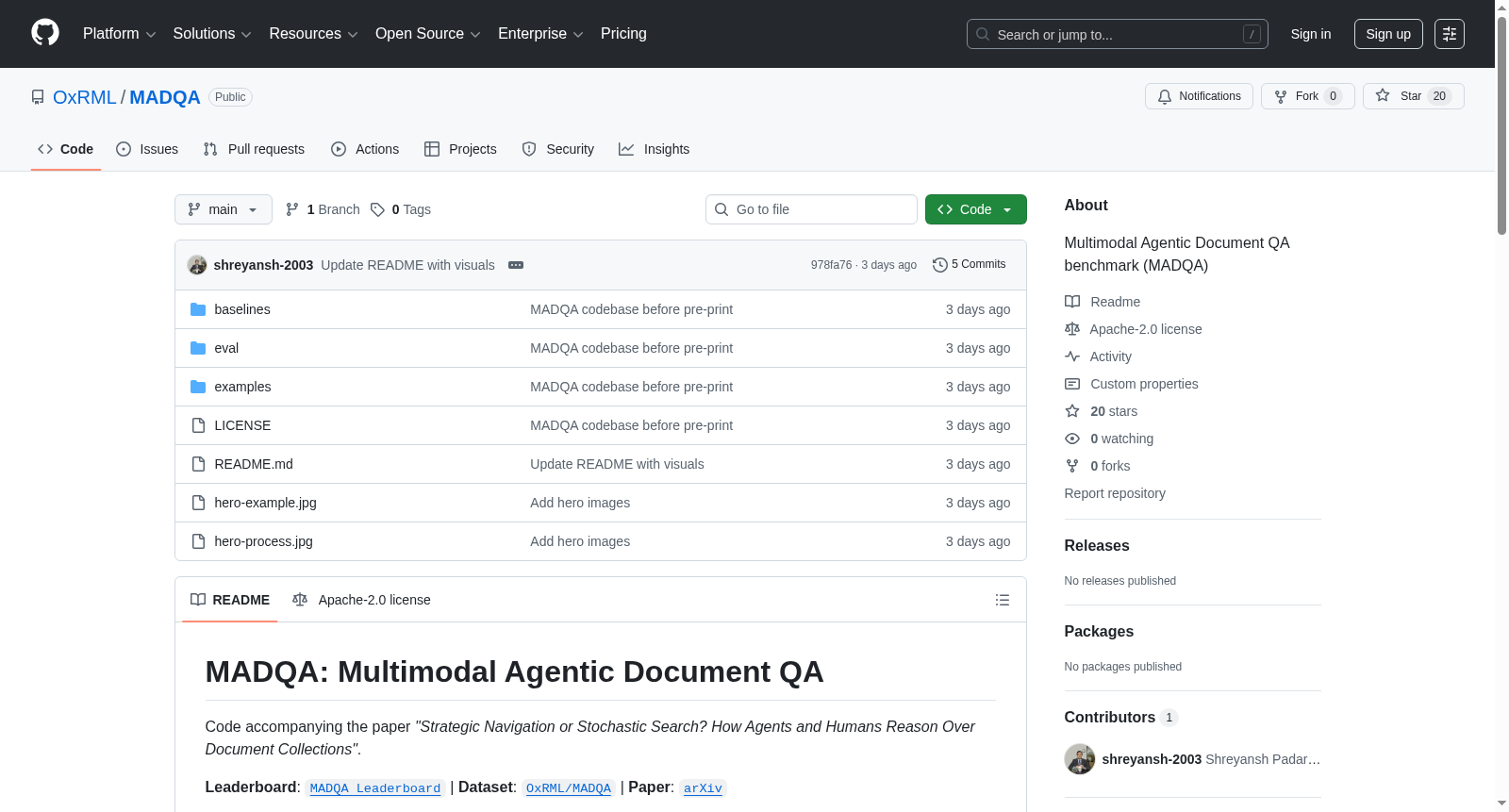
Task: Switch to the Issues tab
Action: pyautogui.click(x=147, y=149)
